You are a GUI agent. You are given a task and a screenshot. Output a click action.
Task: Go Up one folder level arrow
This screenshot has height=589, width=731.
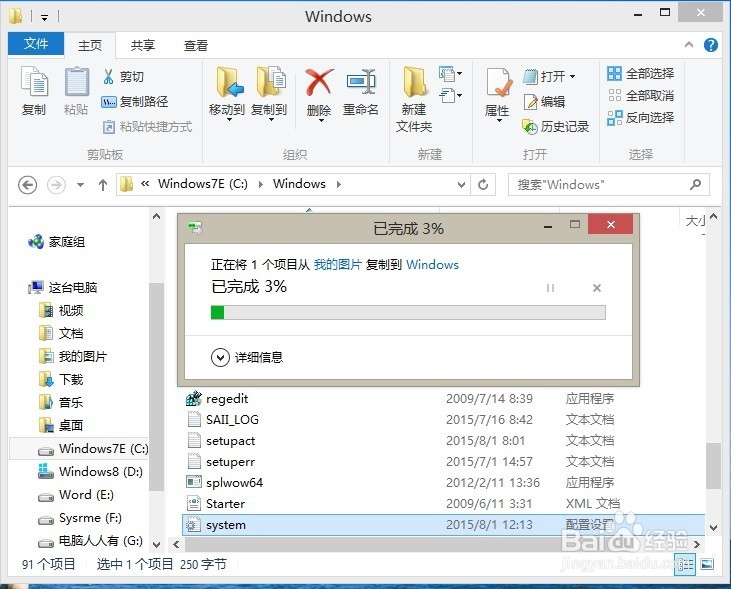pyautogui.click(x=103, y=185)
